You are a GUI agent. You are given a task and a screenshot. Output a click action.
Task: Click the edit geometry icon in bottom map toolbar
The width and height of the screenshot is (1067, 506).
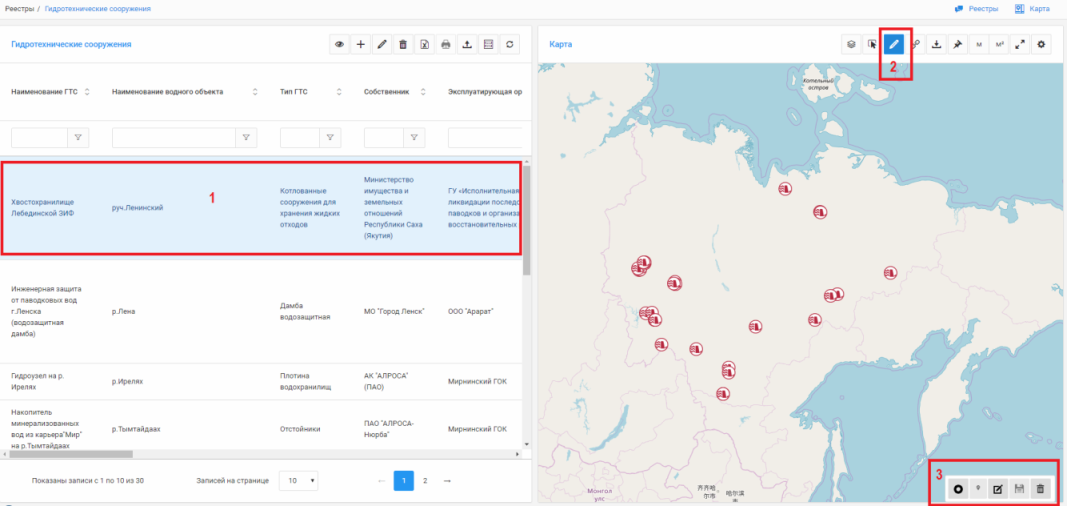(997, 489)
